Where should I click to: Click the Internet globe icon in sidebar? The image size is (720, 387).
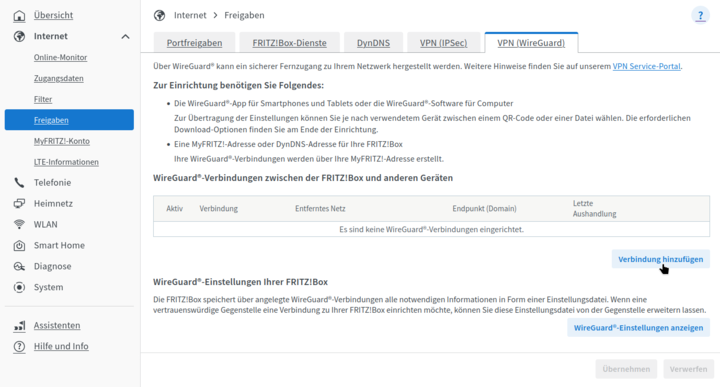(19, 36)
